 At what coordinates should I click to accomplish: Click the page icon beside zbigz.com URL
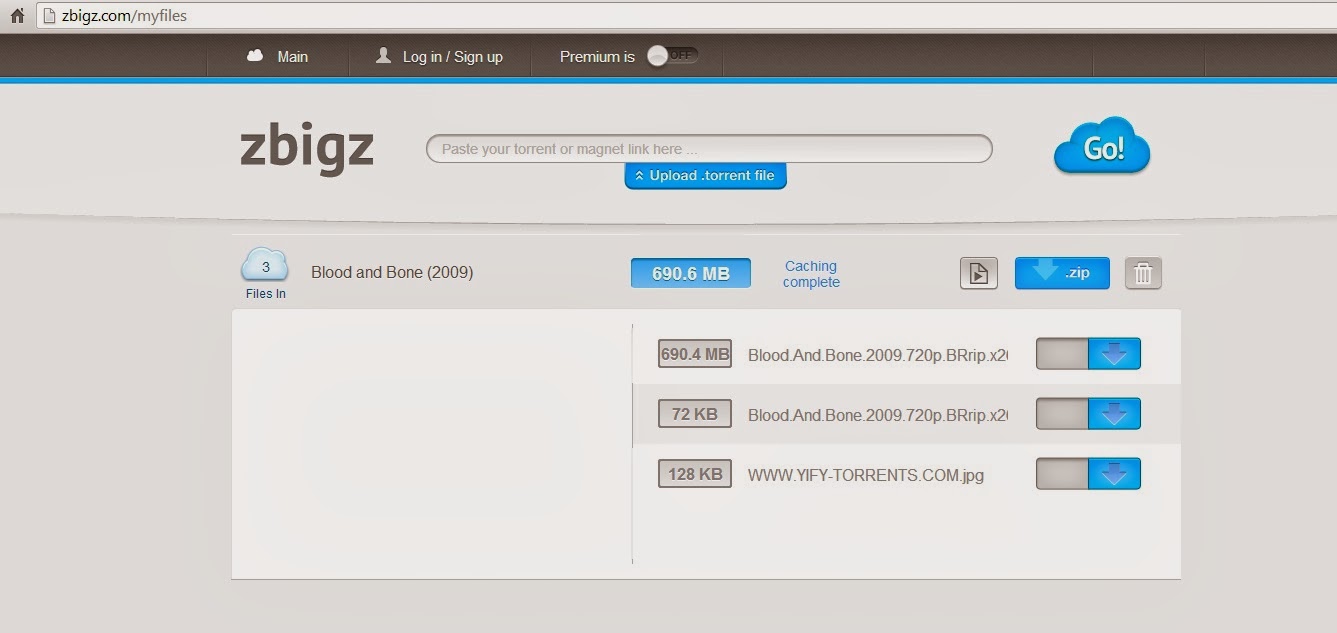coord(48,15)
